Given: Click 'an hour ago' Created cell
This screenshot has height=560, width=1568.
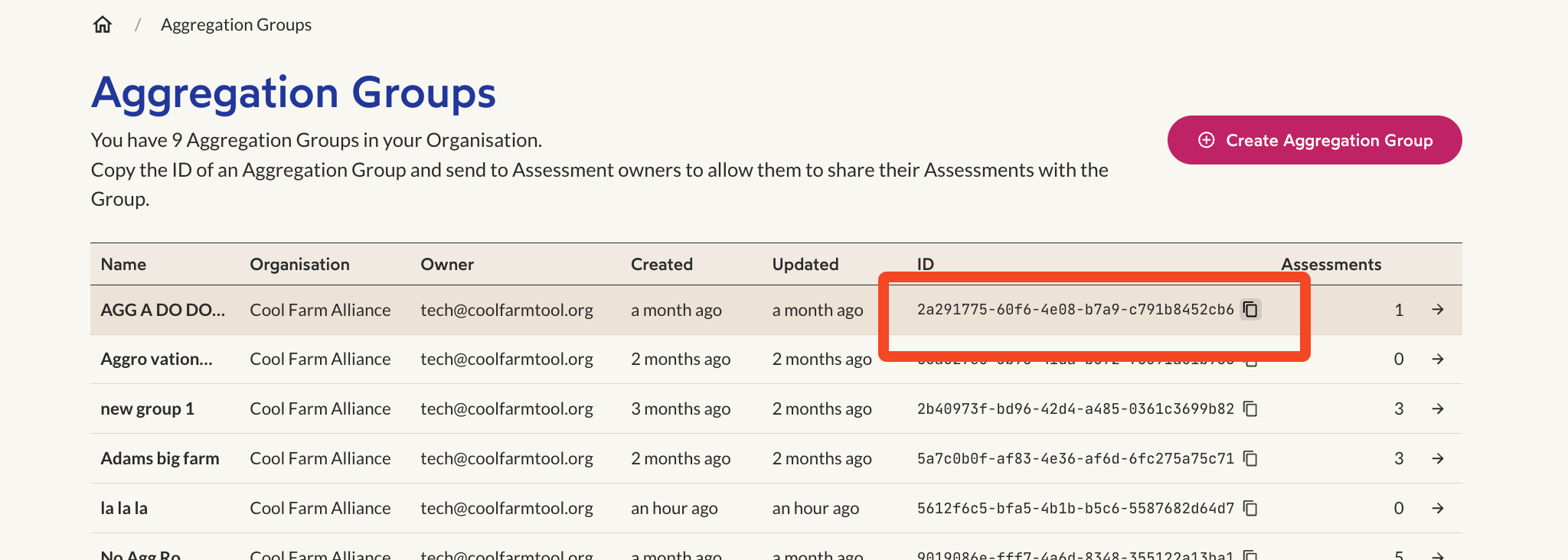Looking at the screenshot, I should [675, 508].
